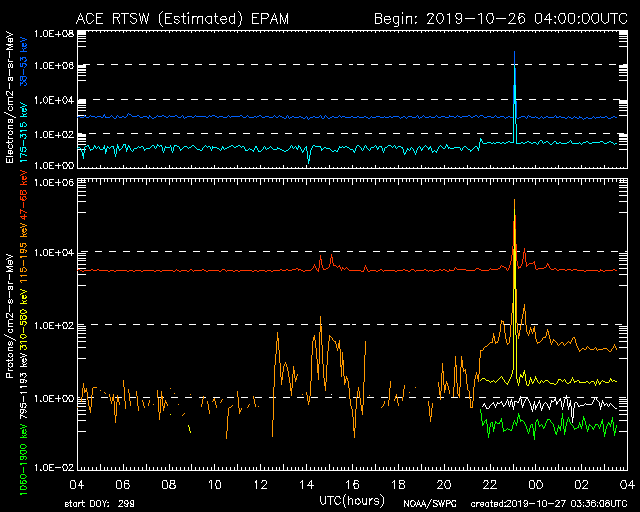The height and width of the screenshot is (512, 640).
Task: Click the 1.0E+08 tick on electron panel
Action: 57,33
